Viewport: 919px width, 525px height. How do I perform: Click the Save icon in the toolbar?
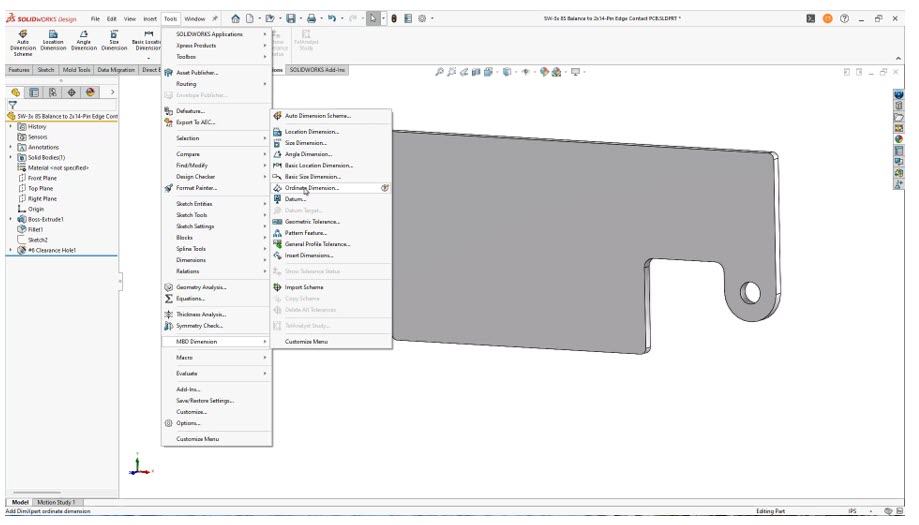(291, 18)
